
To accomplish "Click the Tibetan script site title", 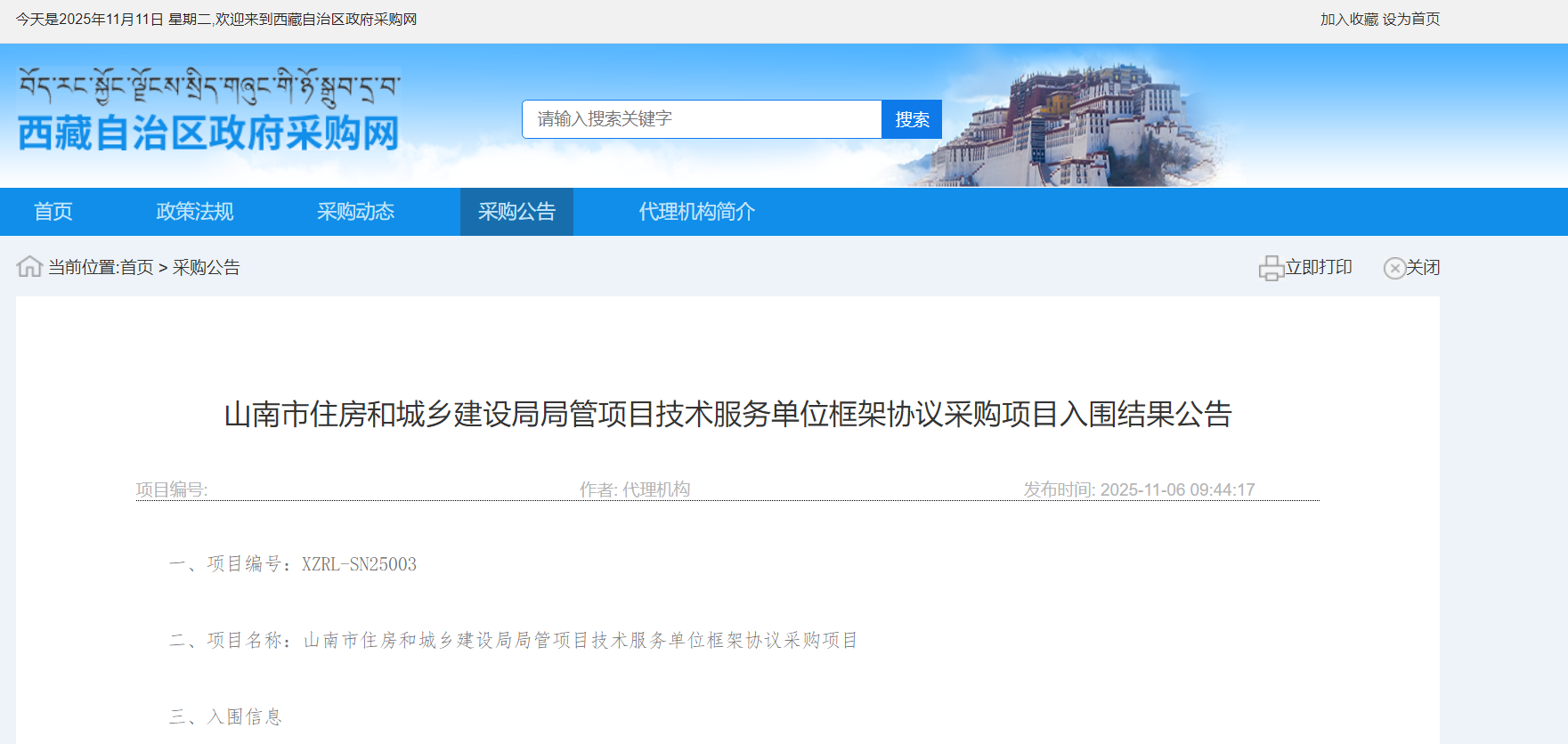I will click(208, 85).
